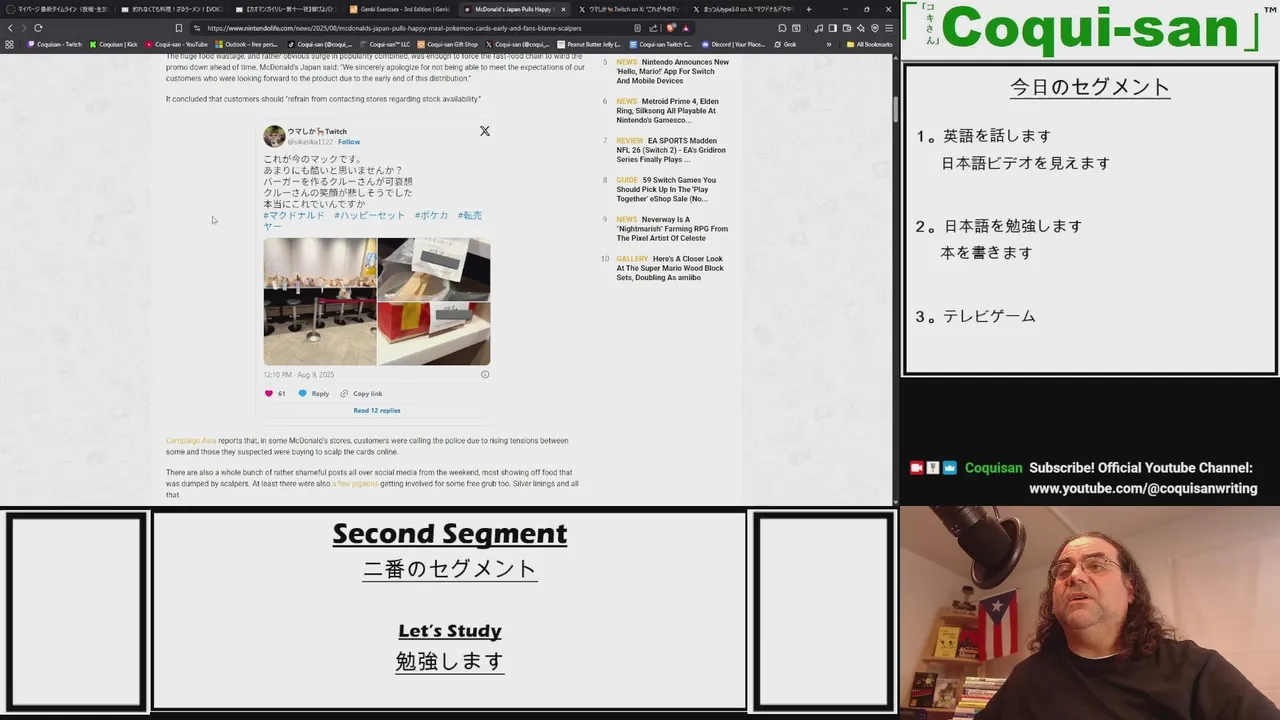1280x720 pixels.
Task: Open the apps grid in bookmarks bar
Action: tap(10, 44)
